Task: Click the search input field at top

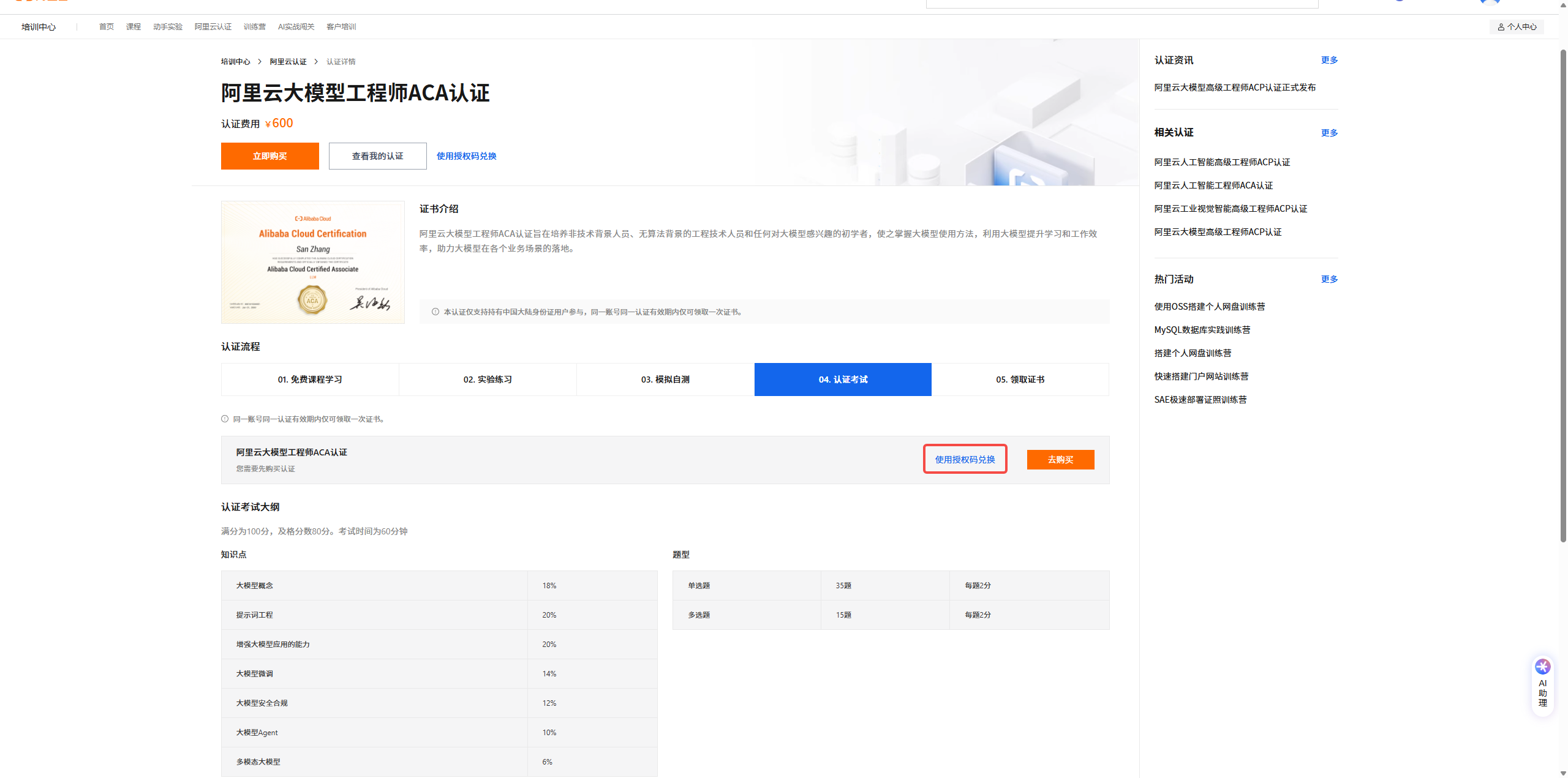Action: [x=1122, y=4]
